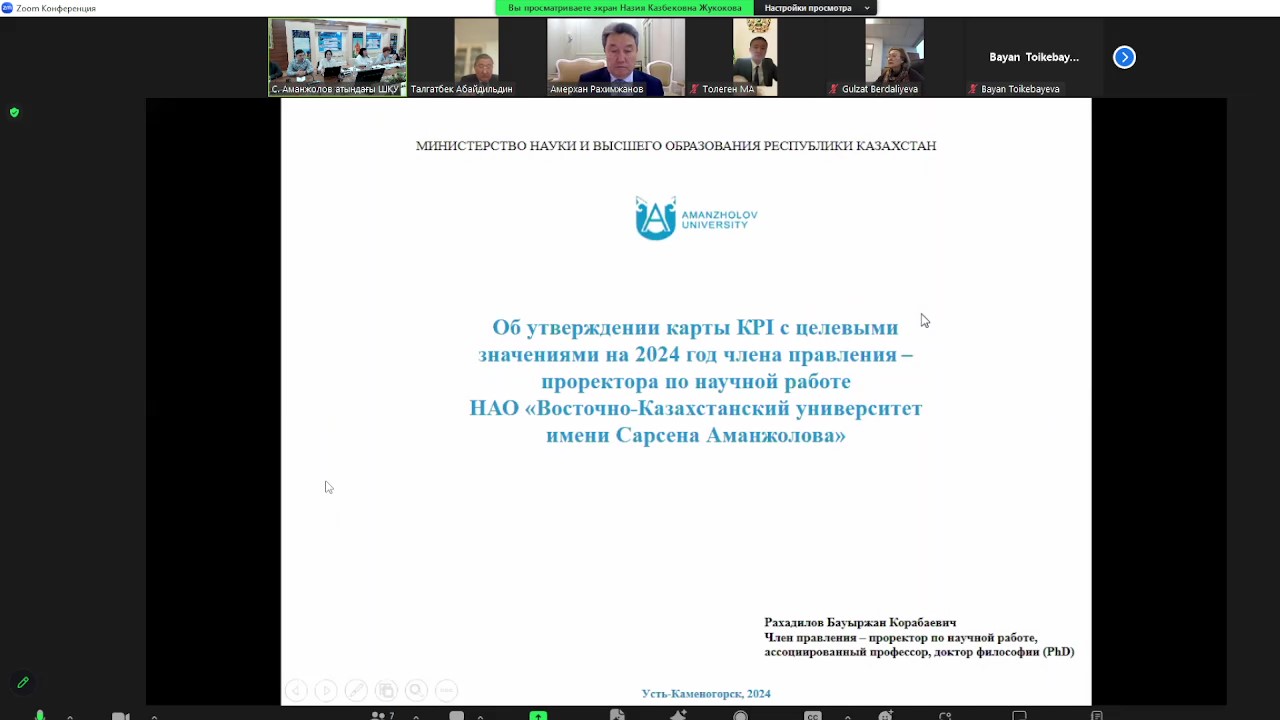1280x720 pixels.
Task: Toggle the video camera on or off
Action: coord(120,716)
